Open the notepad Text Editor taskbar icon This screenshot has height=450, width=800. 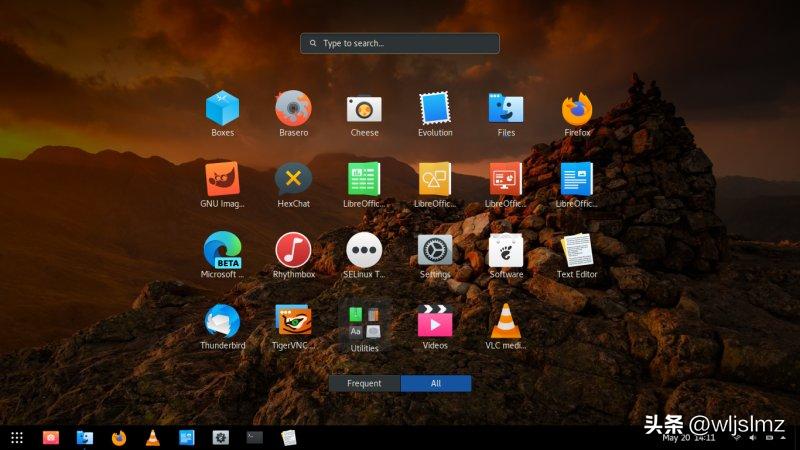pyautogui.click(x=288, y=438)
